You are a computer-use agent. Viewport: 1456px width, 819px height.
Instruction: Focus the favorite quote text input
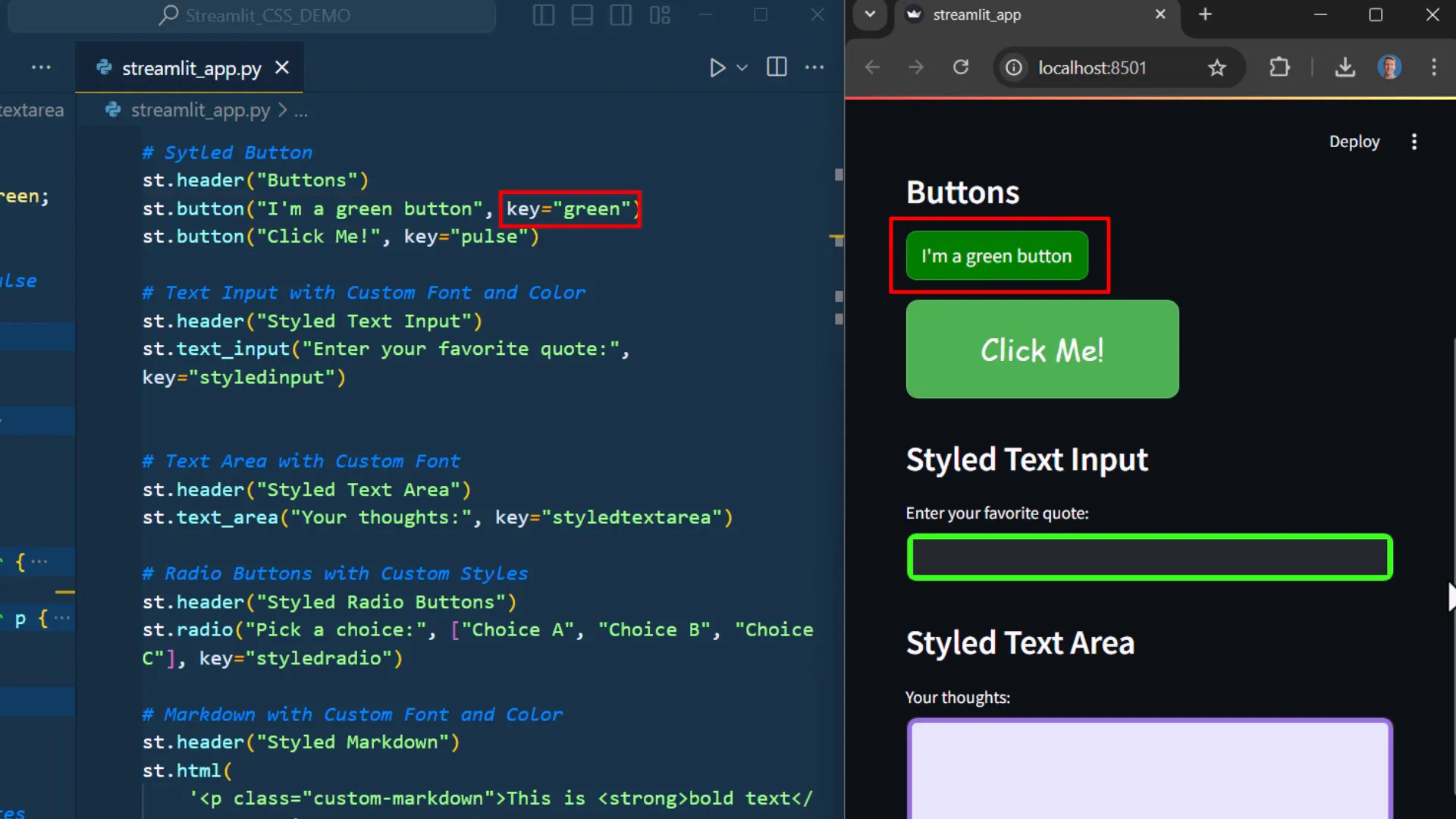pos(1149,557)
